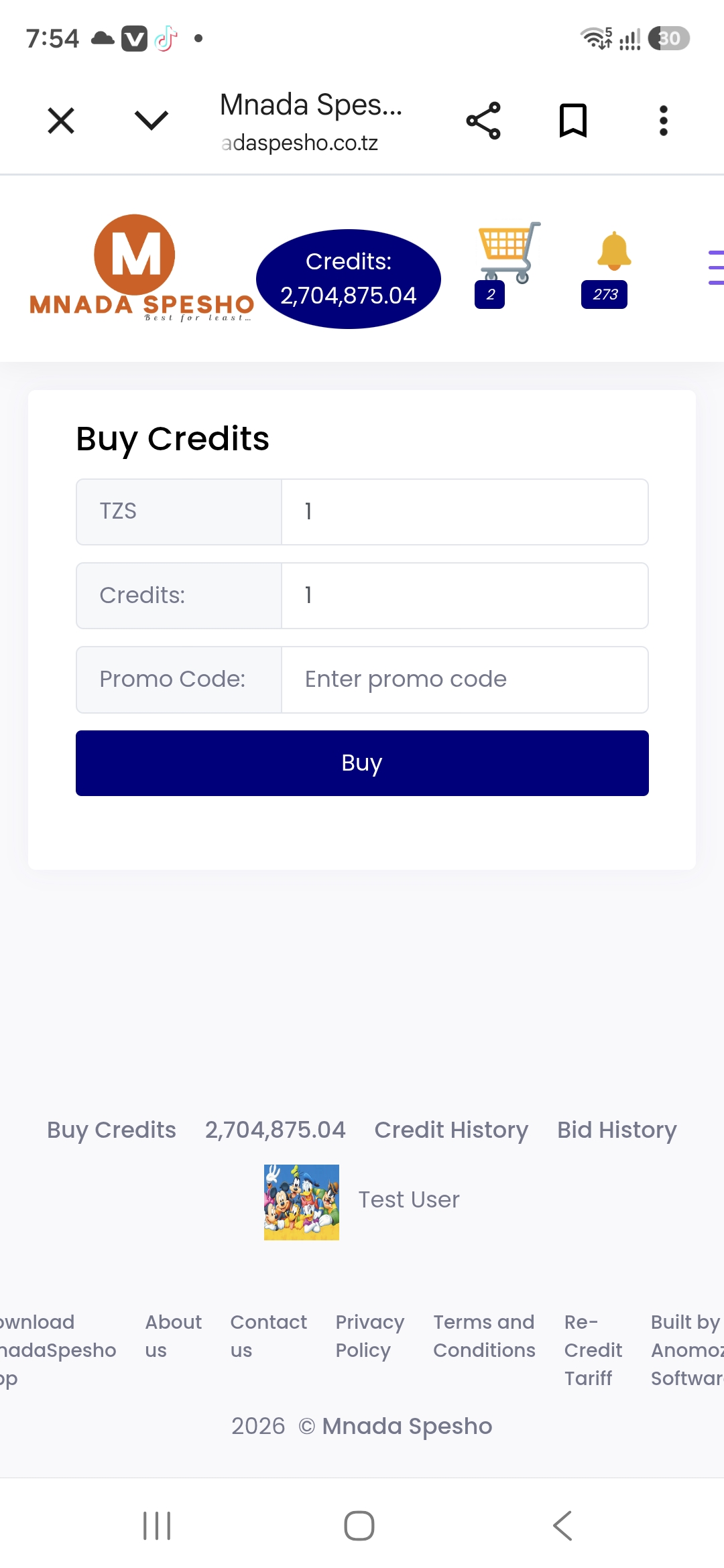The height and width of the screenshot is (1568, 724).
Task: Open the shopping cart icon
Action: 509,253
